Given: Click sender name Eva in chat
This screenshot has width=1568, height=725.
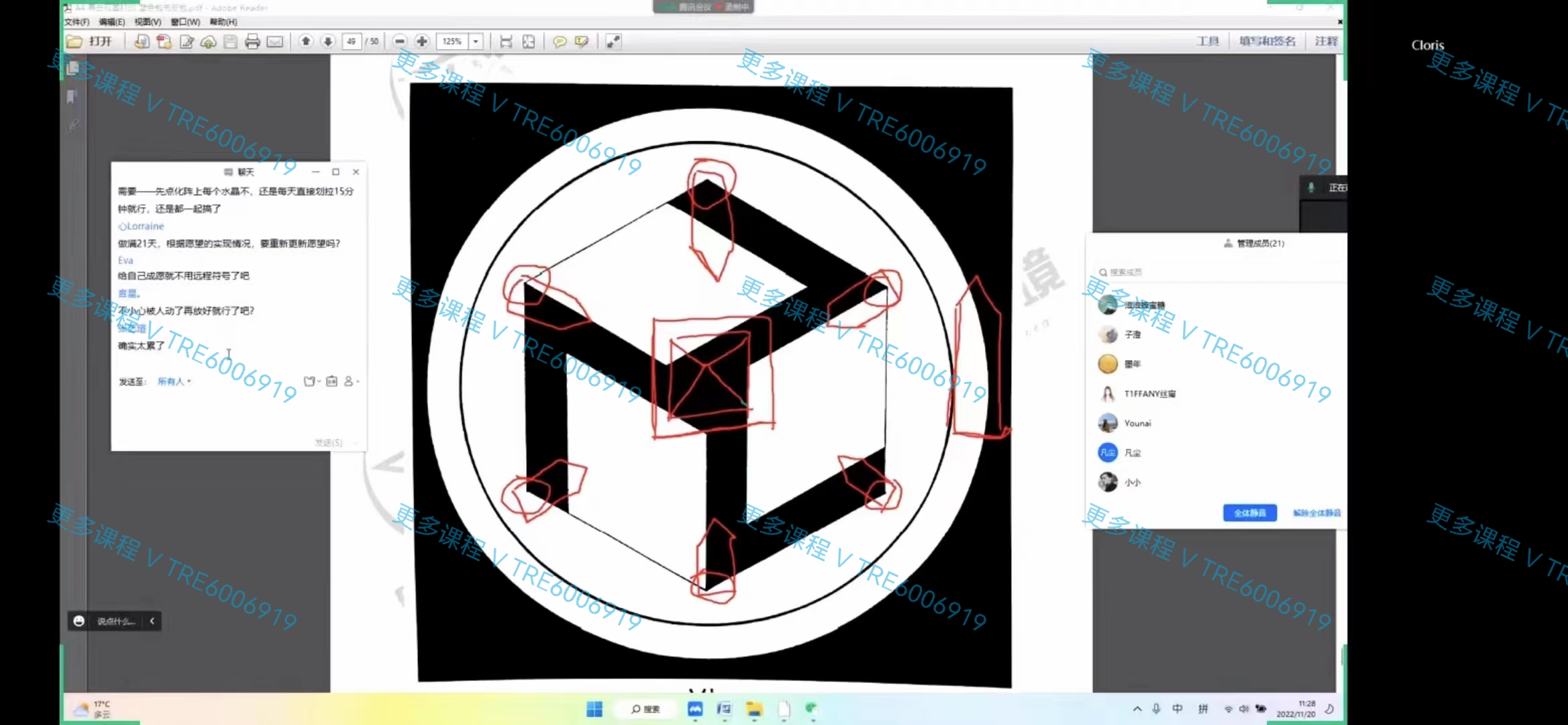Looking at the screenshot, I should coord(125,260).
